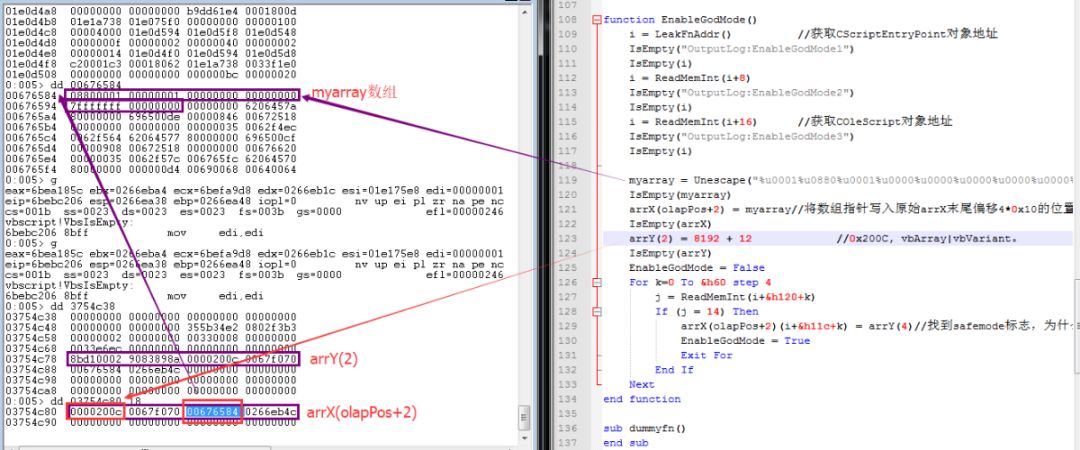The image size is (1080, 450).
Task: Collapse the For k=0 loop fold marker
Action: (597, 283)
